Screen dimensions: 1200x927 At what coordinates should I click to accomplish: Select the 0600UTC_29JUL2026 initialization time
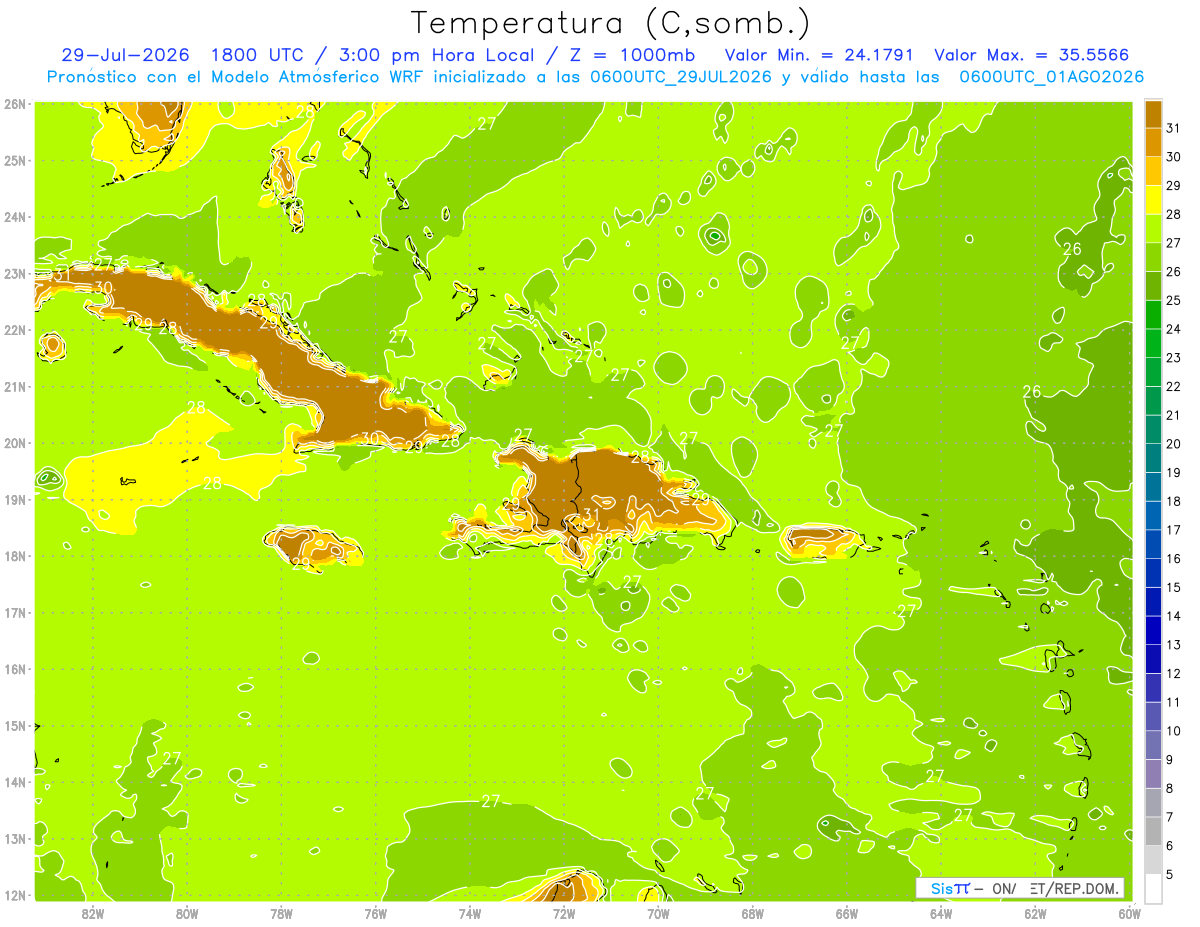(x=681, y=77)
